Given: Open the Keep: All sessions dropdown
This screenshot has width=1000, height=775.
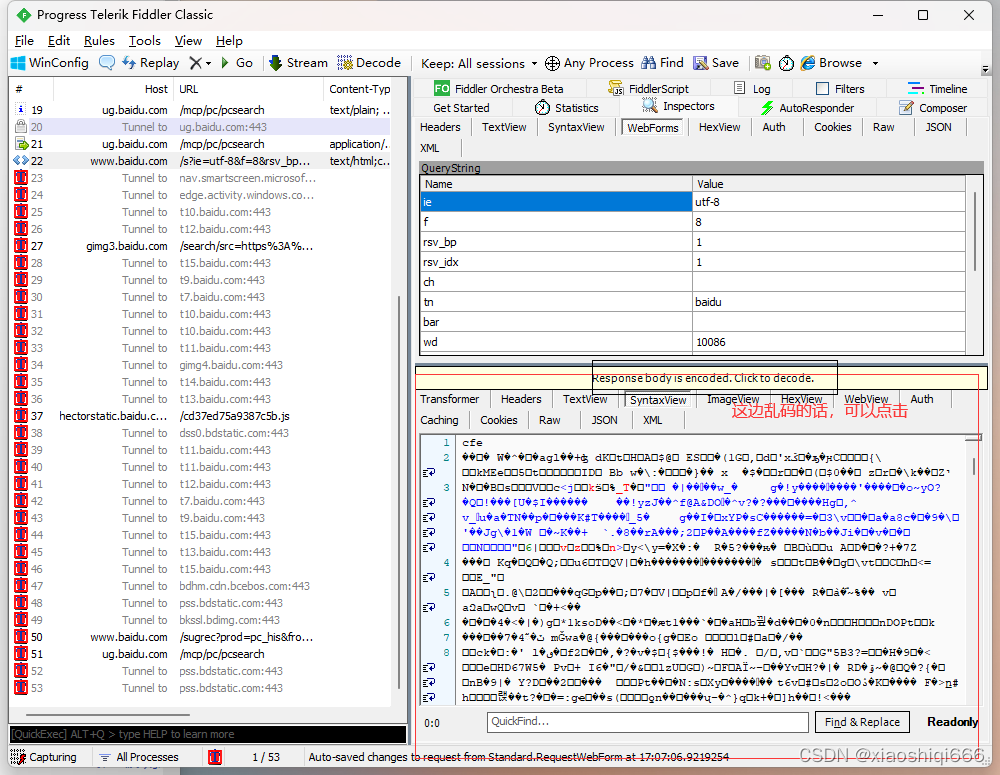Looking at the screenshot, I should 479,63.
